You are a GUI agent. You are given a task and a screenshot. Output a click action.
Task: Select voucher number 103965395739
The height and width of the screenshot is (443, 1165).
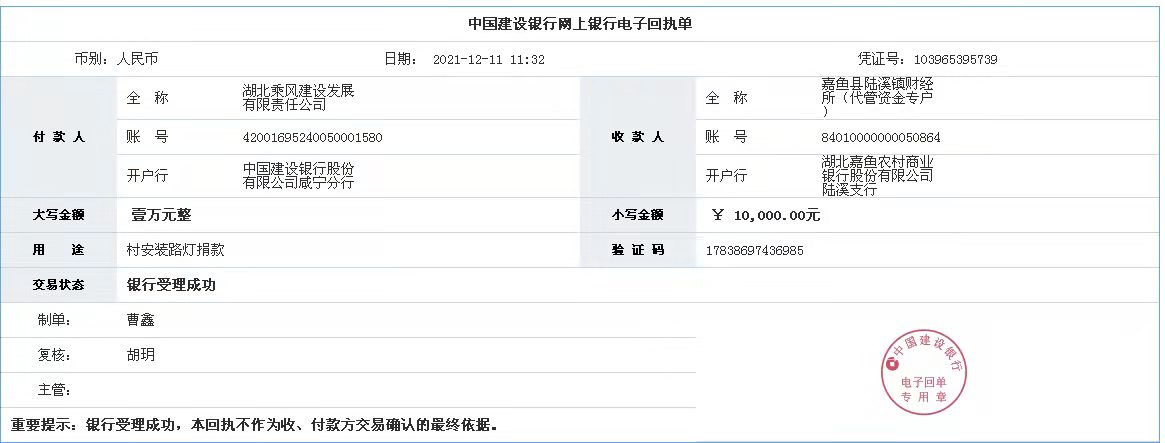coord(955,59)
